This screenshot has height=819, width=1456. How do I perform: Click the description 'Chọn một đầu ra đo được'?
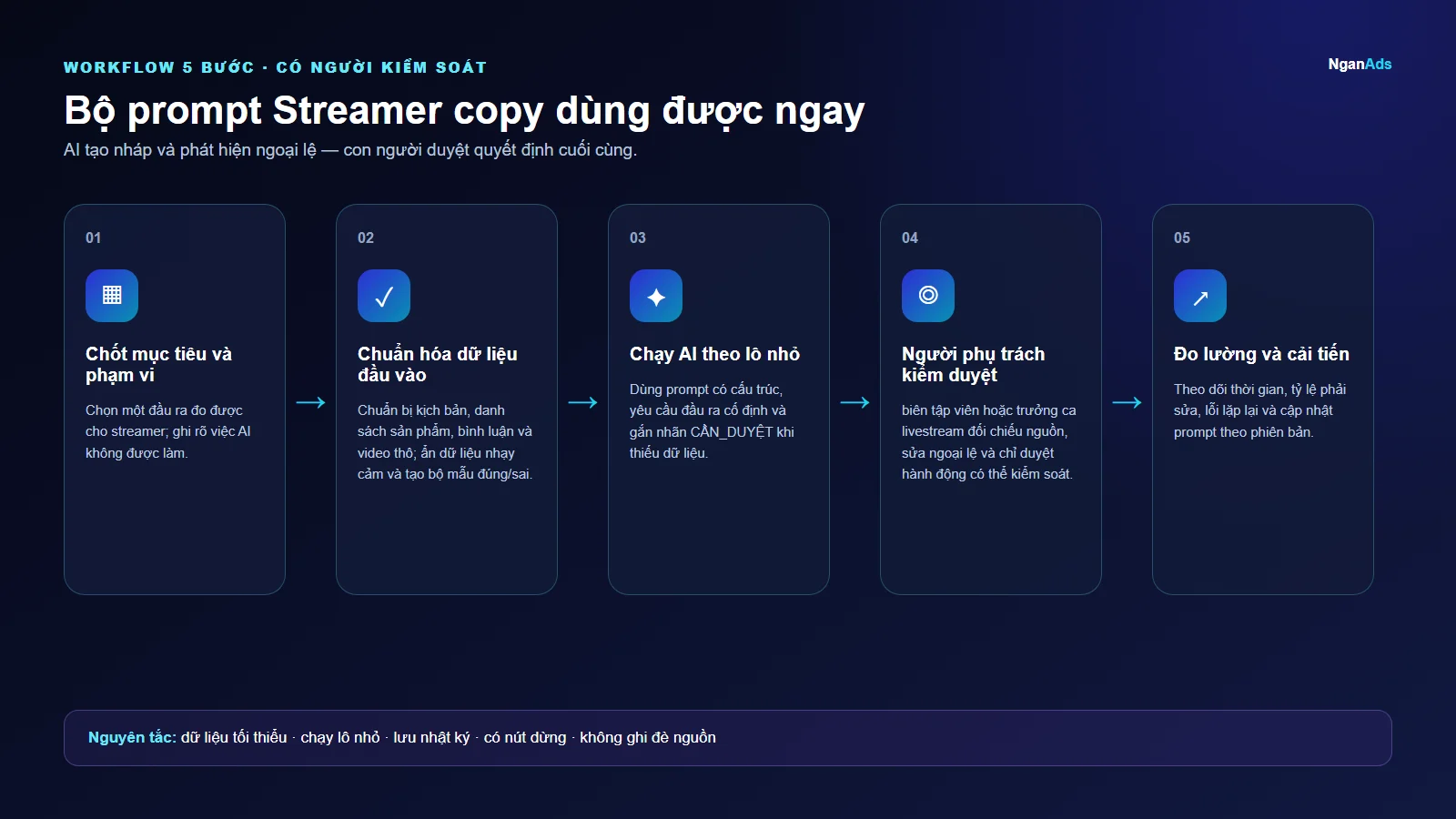click(168, 431)
